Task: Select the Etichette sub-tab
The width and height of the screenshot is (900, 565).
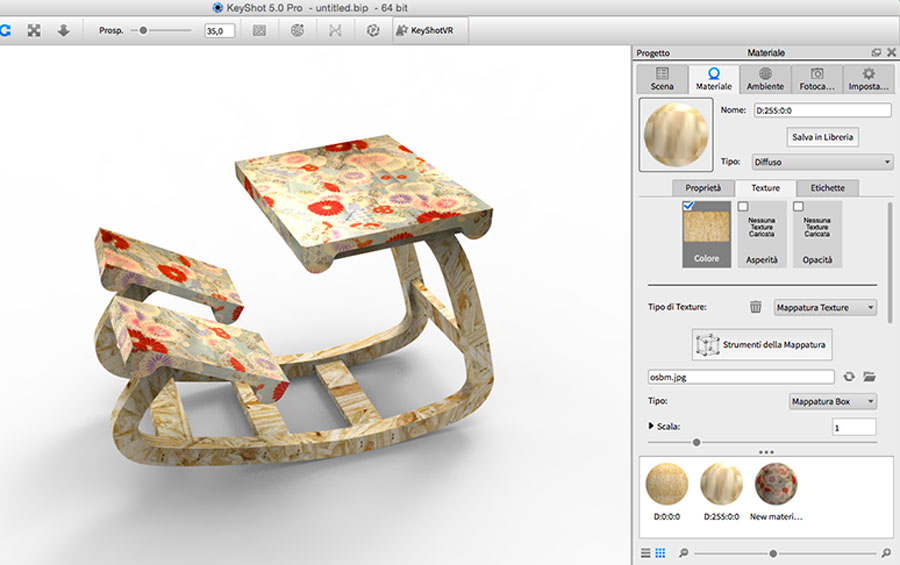Action: coord(827,188)
